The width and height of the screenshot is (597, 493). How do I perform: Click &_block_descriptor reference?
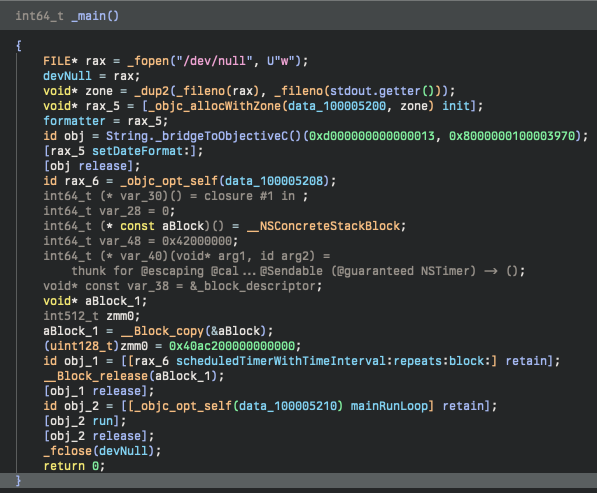pos(252,286)
